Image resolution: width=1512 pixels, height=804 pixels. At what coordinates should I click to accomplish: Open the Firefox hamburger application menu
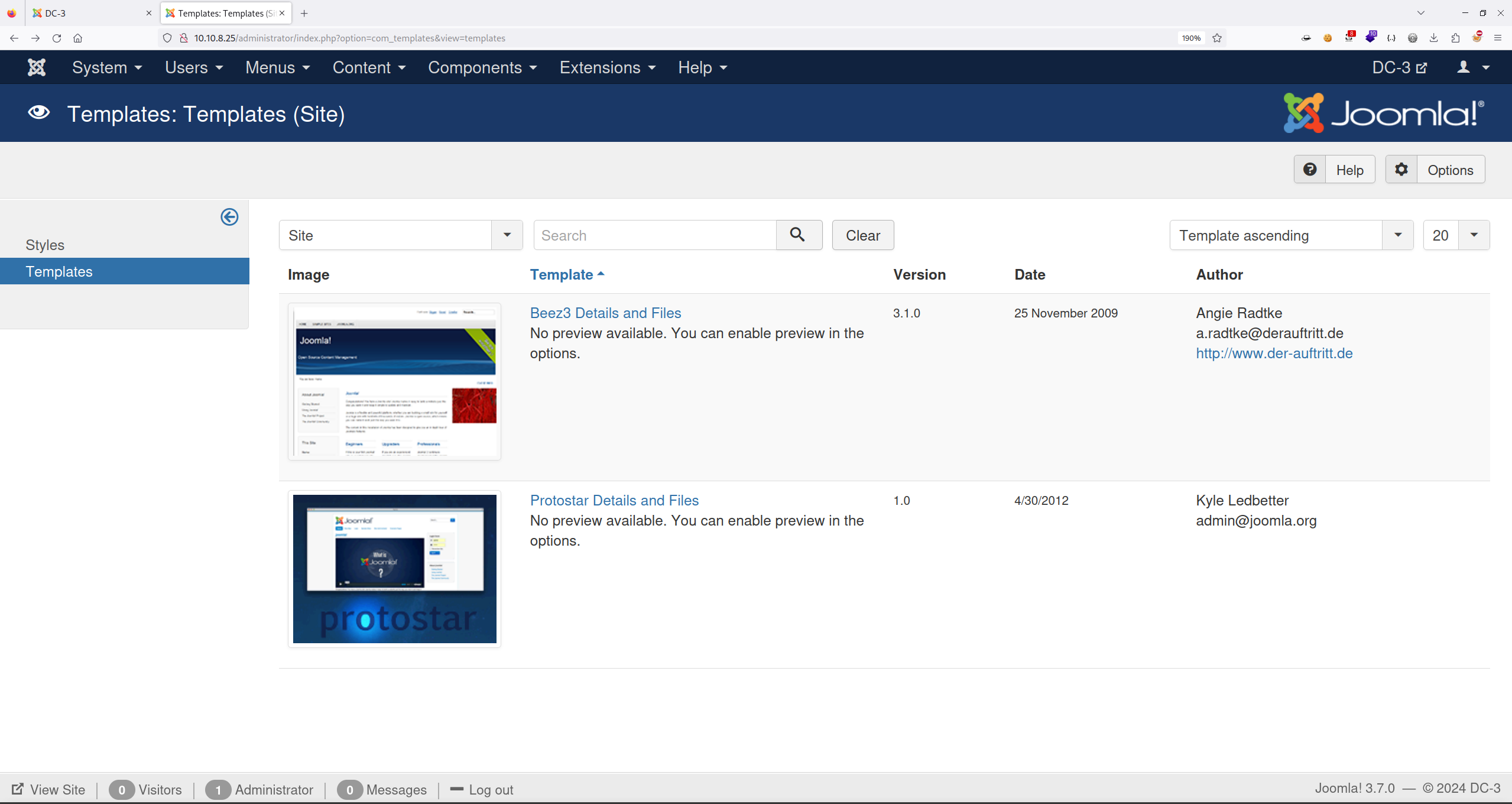click(x=1498, y=38)
